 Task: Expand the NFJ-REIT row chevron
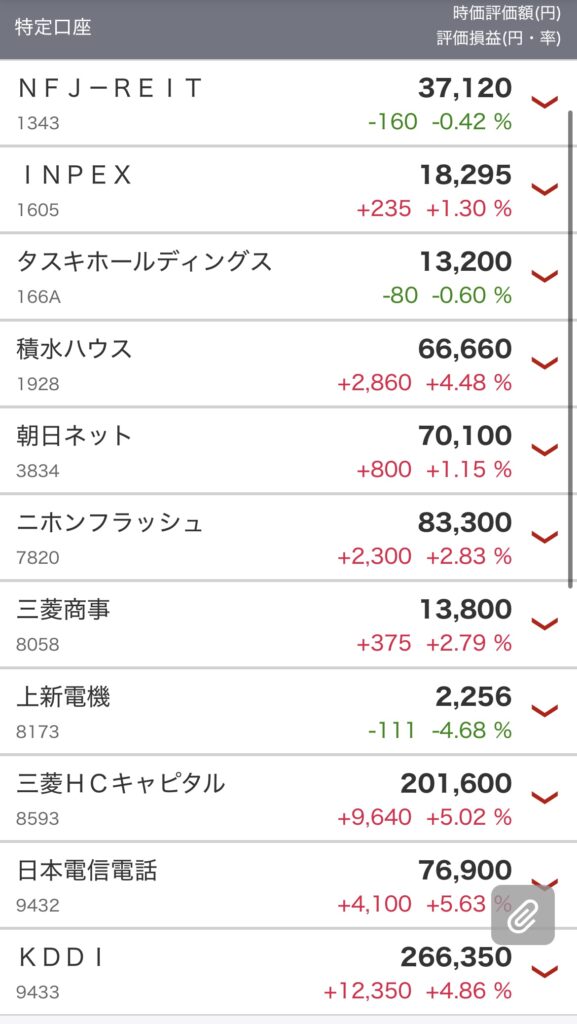point(544,102)
